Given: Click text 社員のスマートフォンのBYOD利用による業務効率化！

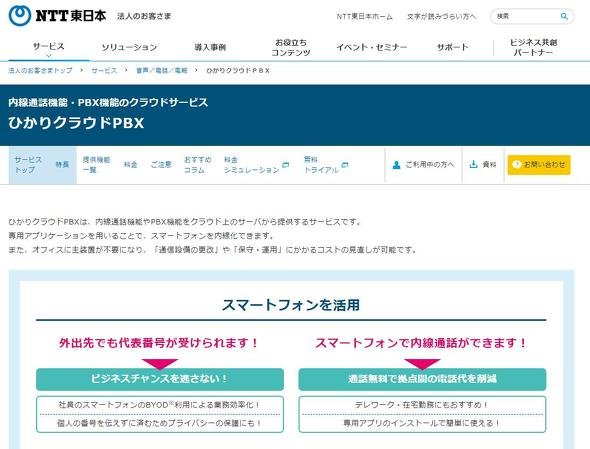Looking at the screenshot, I should pyautogui.click(x=160, y=405).
